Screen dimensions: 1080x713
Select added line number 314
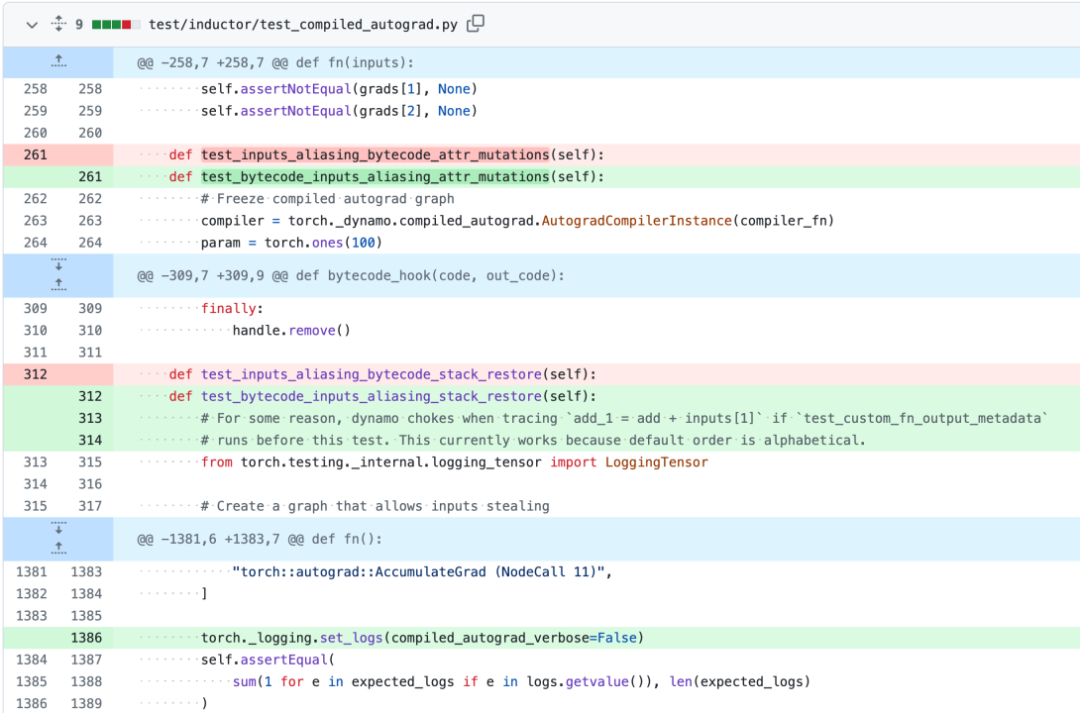click(x=90, y=440)
